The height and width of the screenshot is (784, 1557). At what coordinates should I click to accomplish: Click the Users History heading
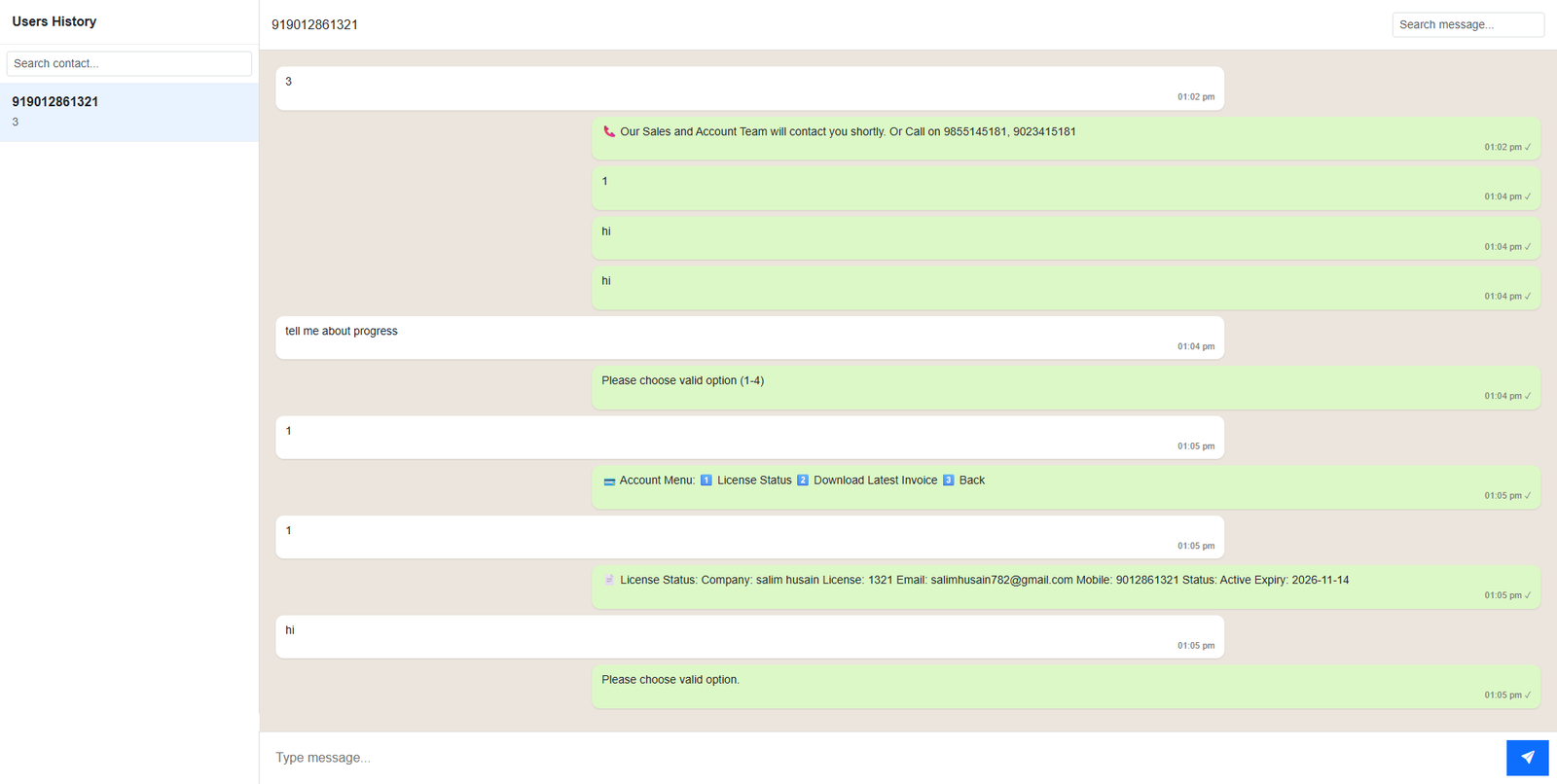54,21
